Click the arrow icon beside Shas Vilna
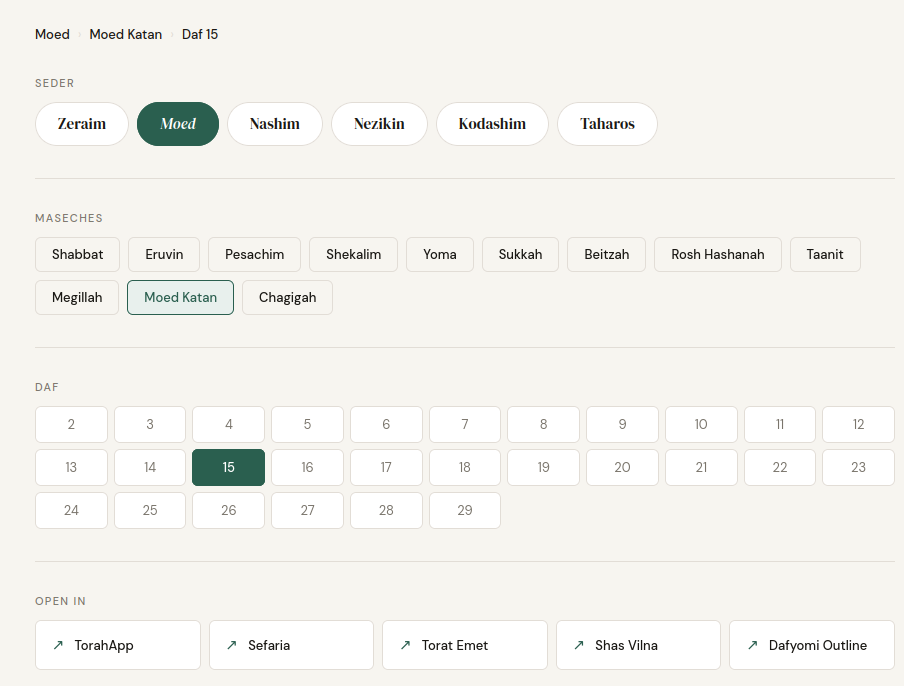The height and width of the screenshot is (686, 904). pyautogui.click(x=580, y=645)
